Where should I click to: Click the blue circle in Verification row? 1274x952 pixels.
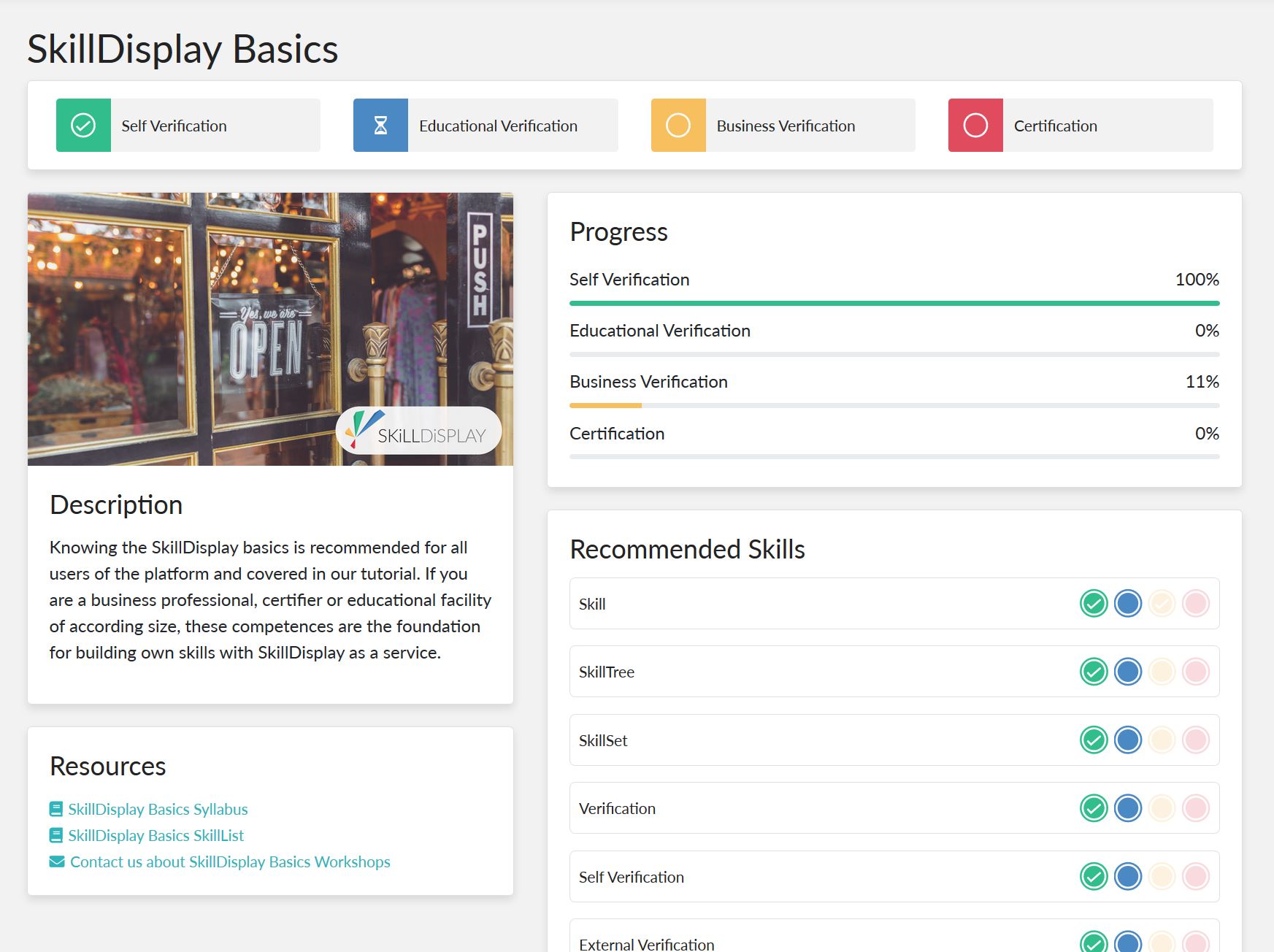(1128, 808)
